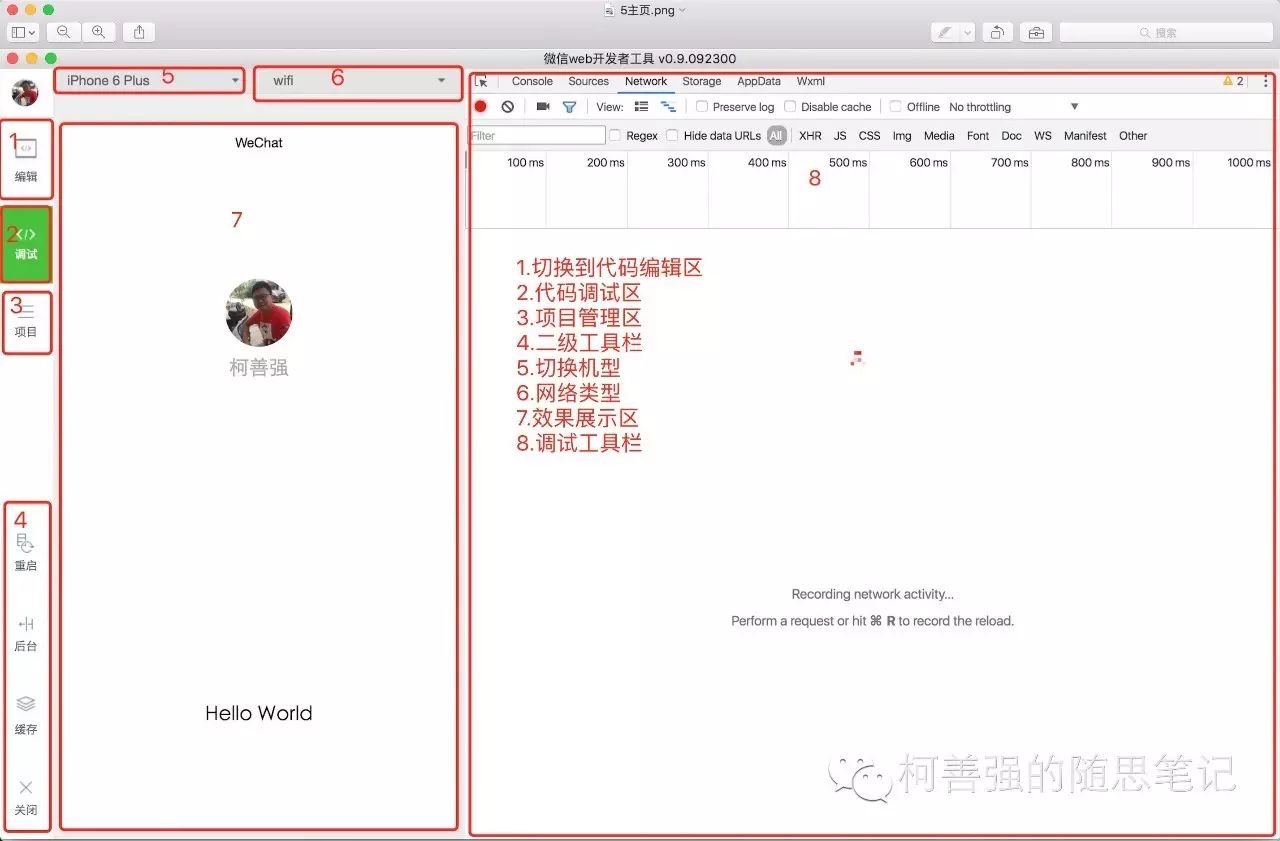Enable the Regex filter checkbox

616,135
